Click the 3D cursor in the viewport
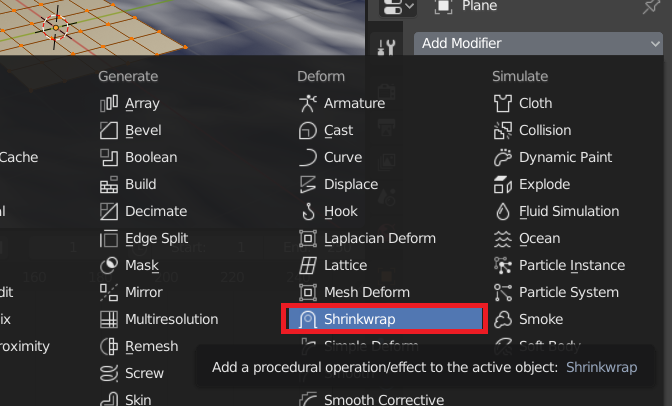This screenshot has width=672, height=406. [56, 28]
